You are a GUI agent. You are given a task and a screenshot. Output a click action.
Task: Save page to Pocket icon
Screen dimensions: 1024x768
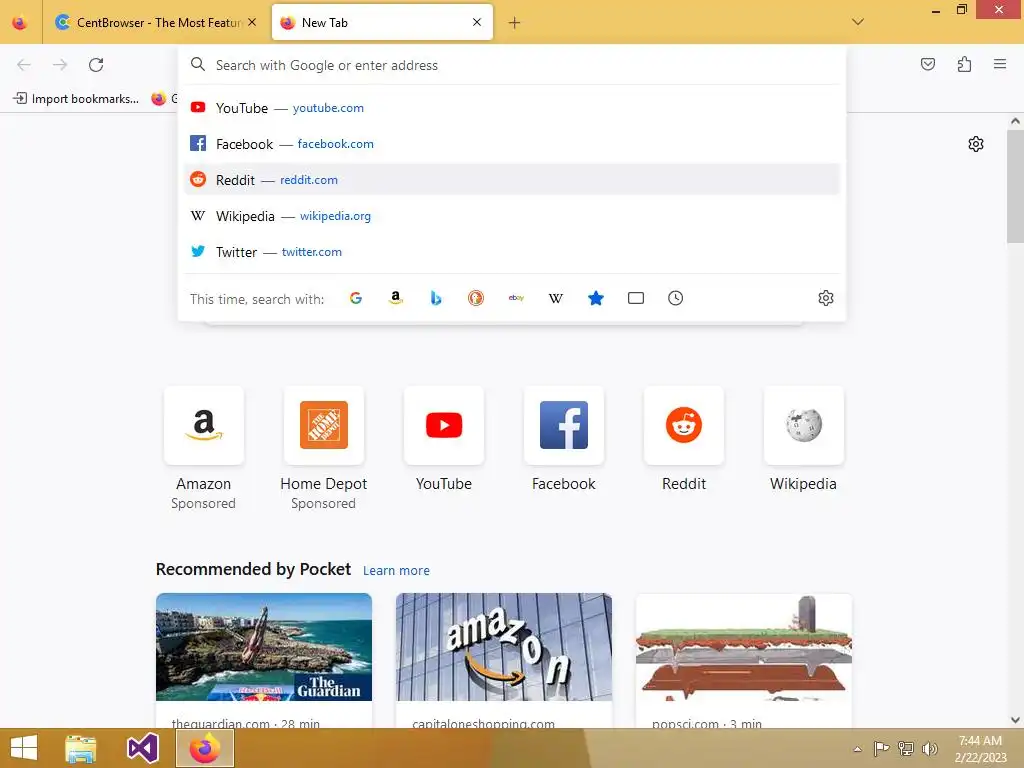tap(928, 64)
